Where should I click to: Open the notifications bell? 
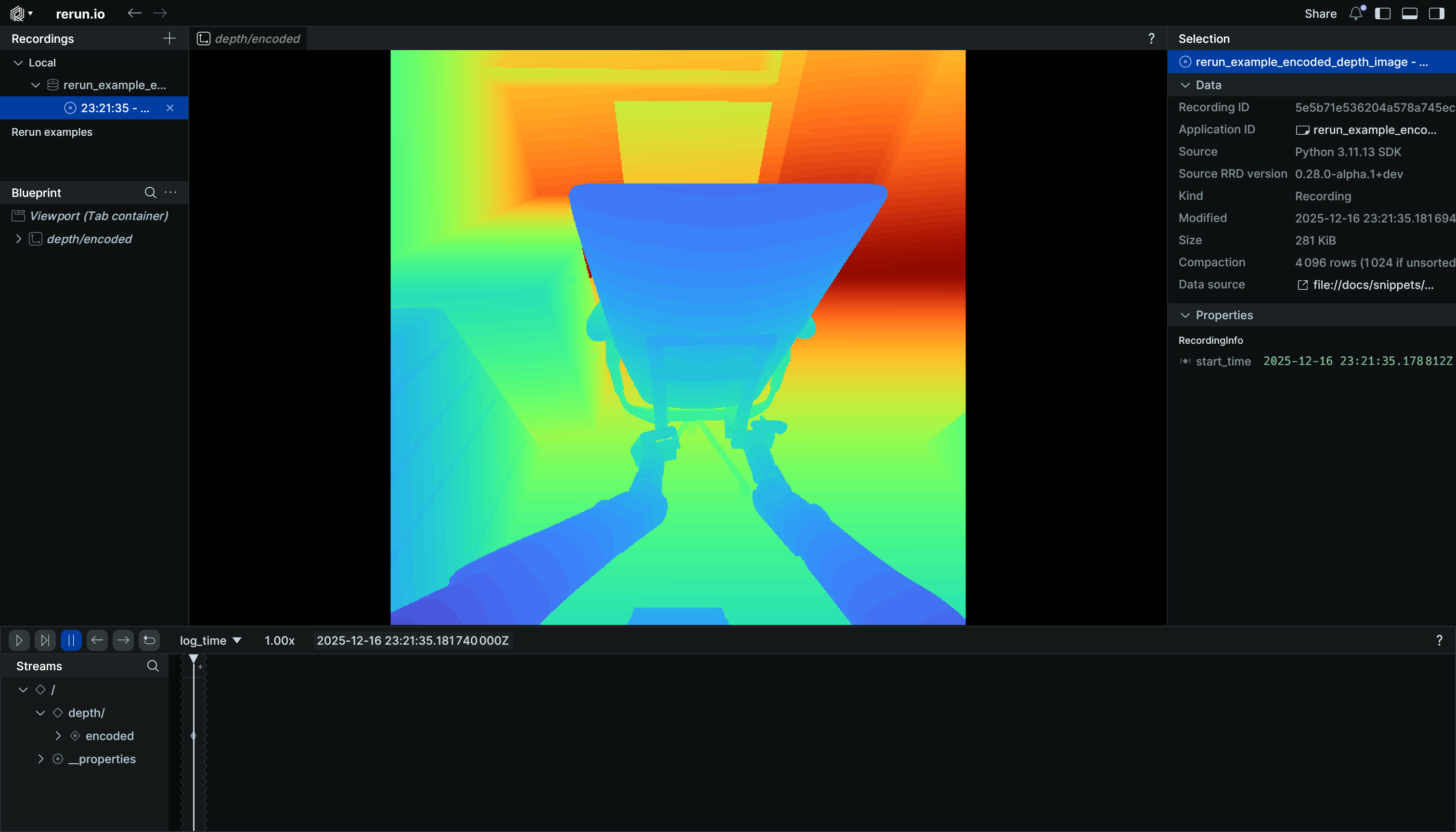pos(1355,13)
